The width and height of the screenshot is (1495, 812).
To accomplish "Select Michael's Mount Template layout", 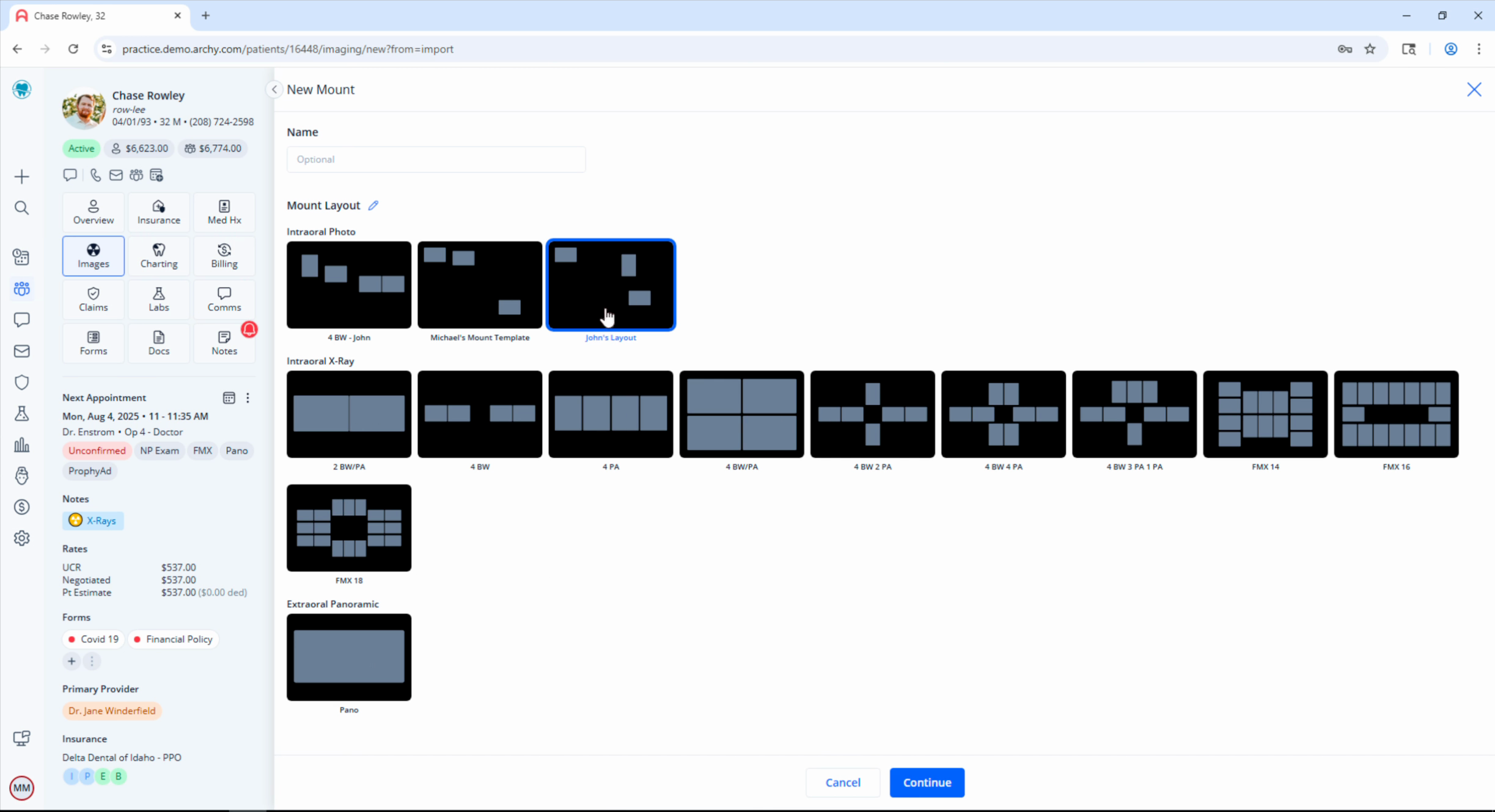I will pyautogui.click(x=480, y=285).
